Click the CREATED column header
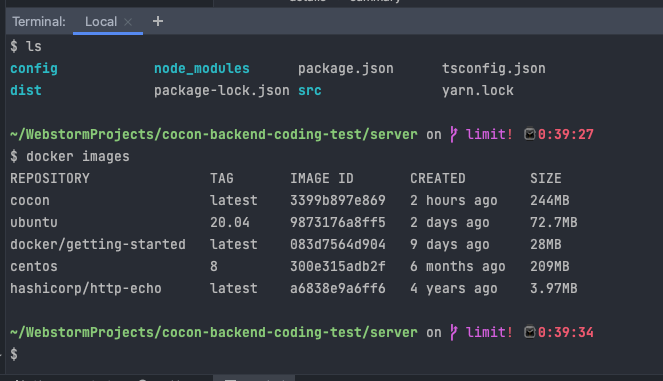This screenshot has height=381, width=663. click(438, 178)
